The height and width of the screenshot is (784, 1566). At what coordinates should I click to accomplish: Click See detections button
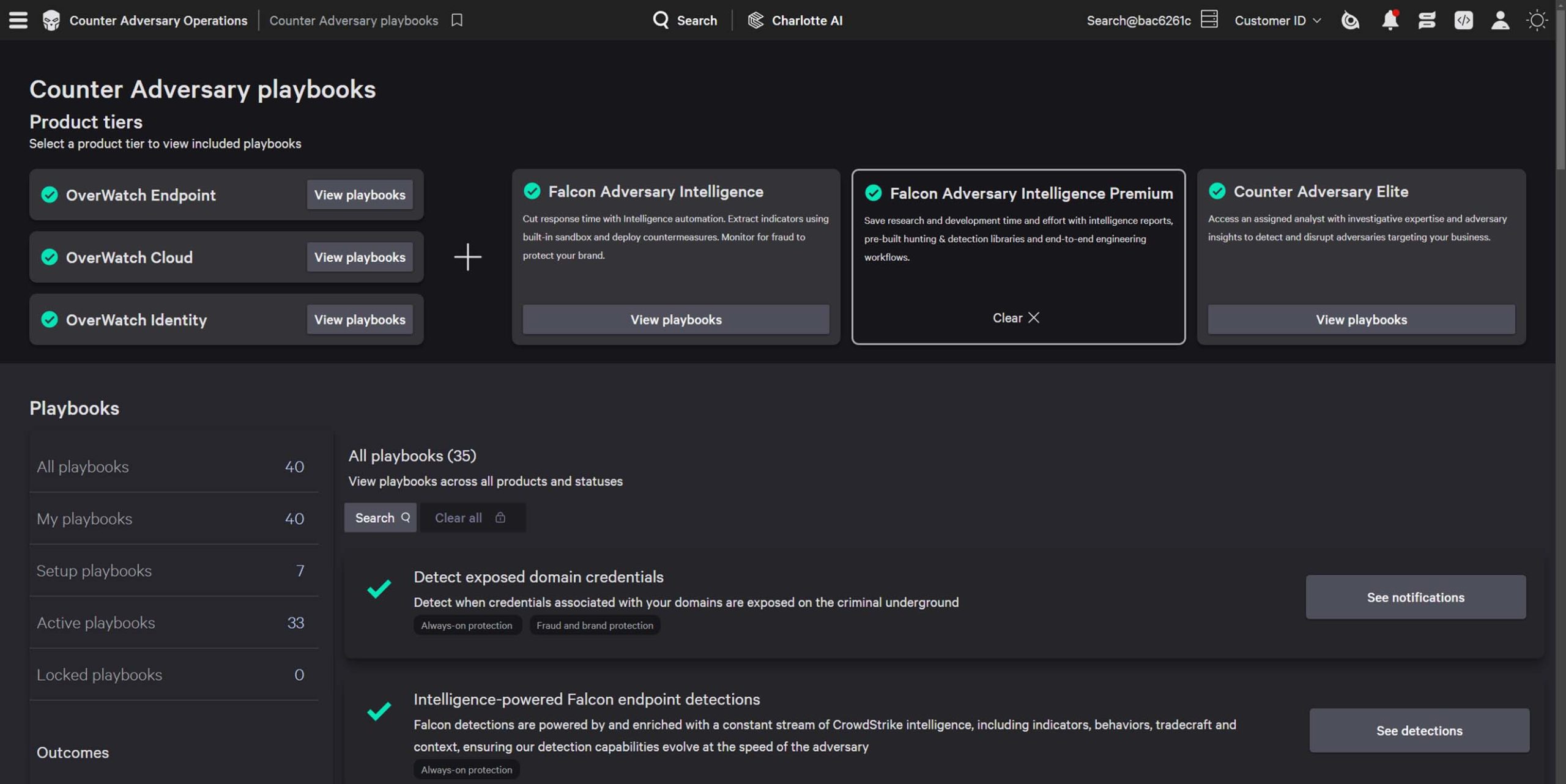[x=1419, y=731]
